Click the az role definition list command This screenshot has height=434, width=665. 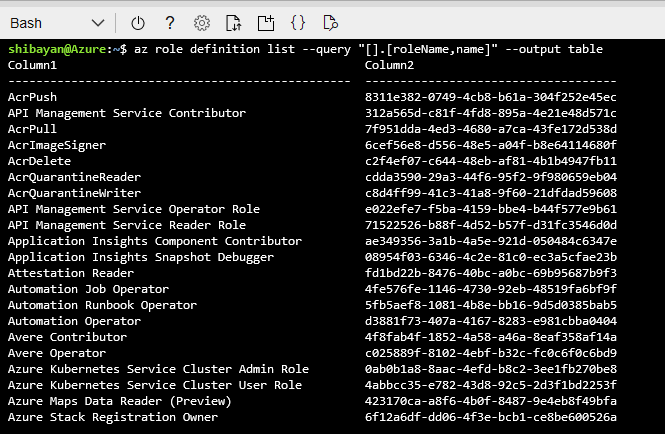[369, 49]
